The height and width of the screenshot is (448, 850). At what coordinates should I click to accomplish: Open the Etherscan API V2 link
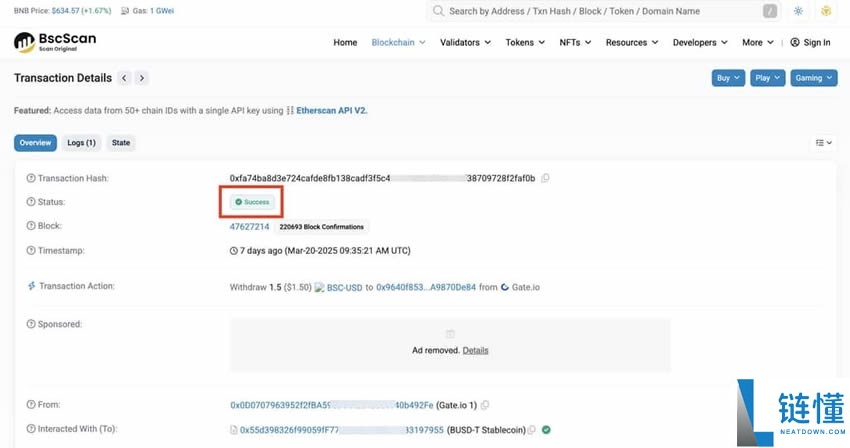[x=332, y=111]
